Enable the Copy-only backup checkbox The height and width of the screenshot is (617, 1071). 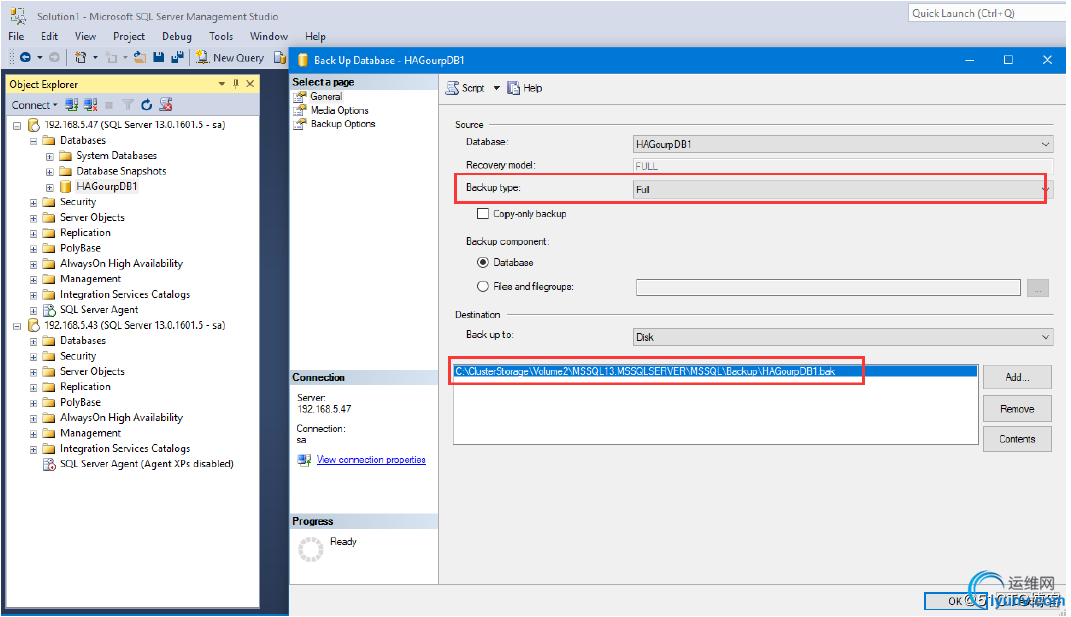[x=483, y=214]
